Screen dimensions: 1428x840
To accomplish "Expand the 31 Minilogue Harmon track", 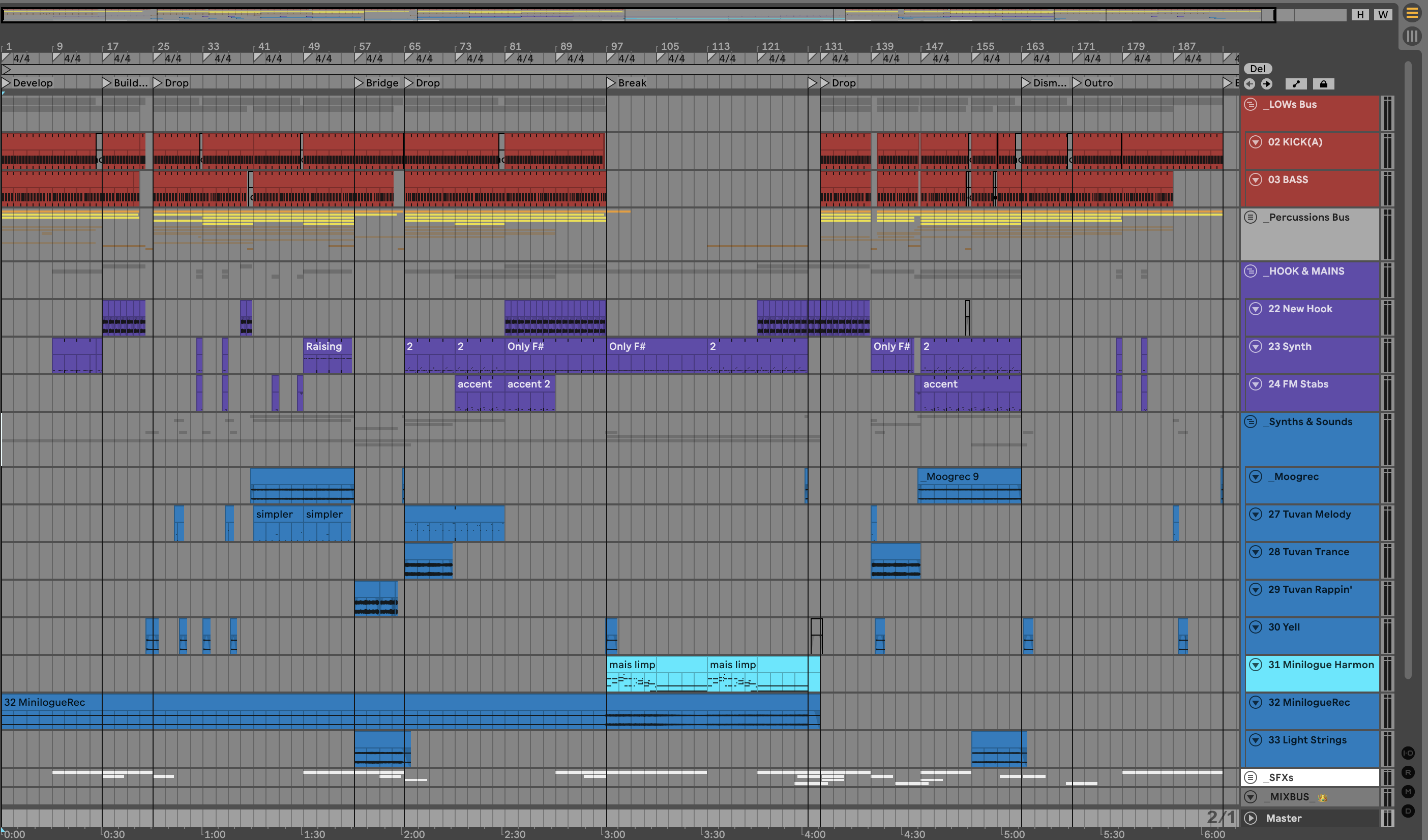I will [1256, 665].
